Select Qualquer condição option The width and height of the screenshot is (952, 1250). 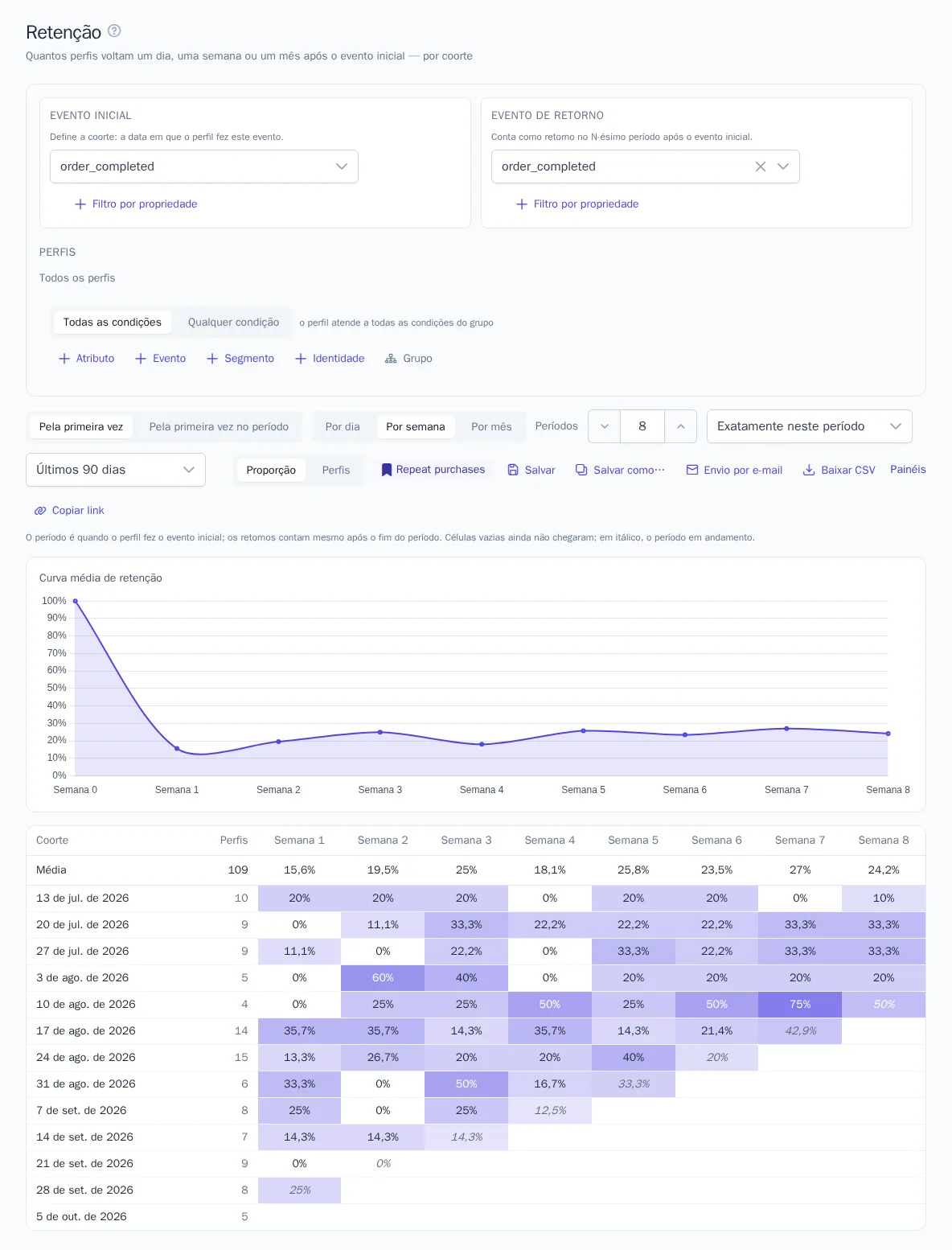pos(233,322)
